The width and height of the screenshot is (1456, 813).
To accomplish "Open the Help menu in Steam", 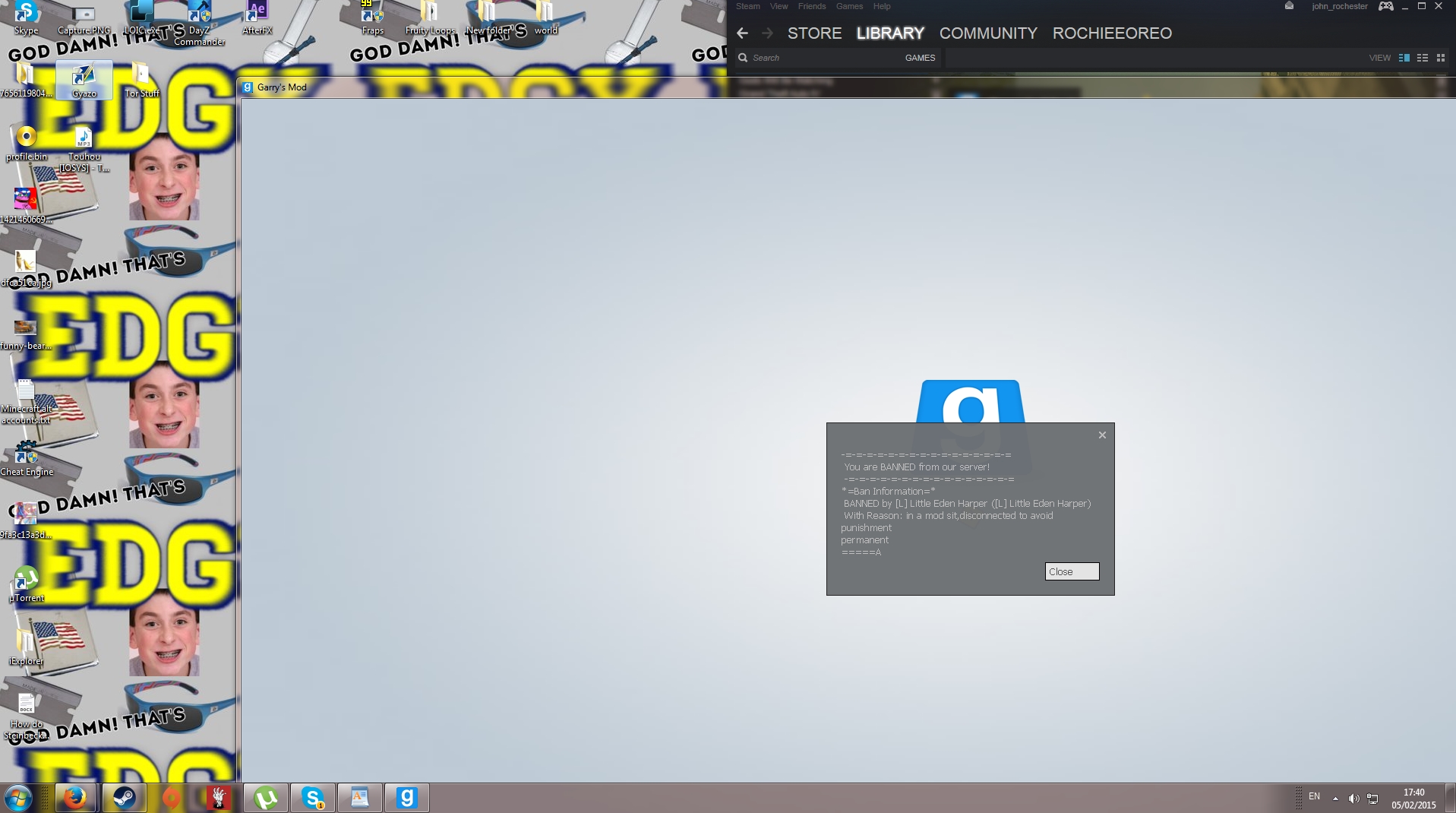I will 881,6.
